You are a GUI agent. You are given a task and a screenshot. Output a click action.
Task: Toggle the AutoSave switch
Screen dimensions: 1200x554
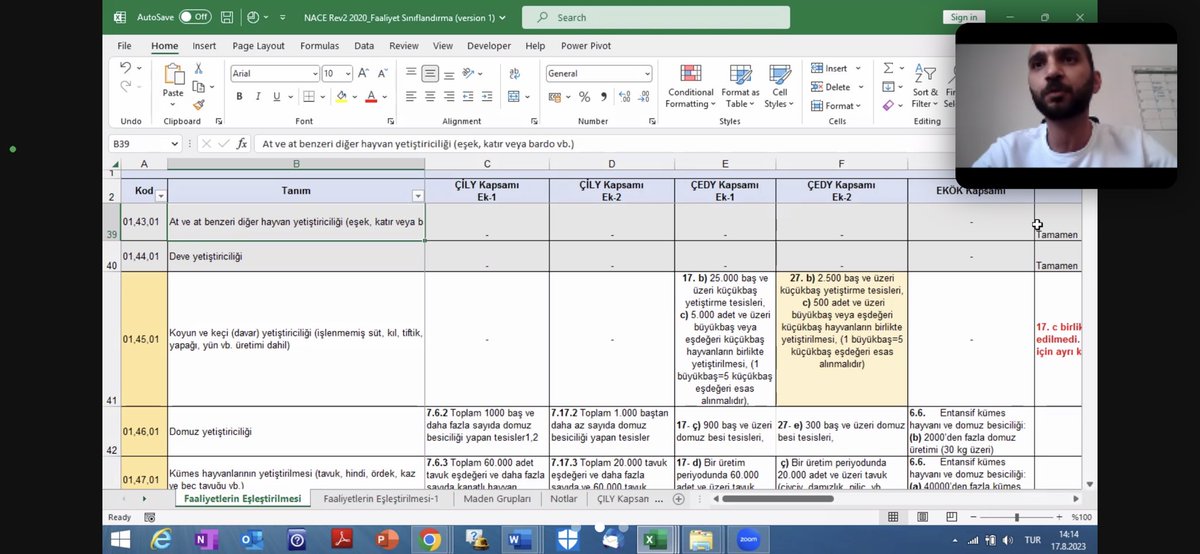coord(195,17)
